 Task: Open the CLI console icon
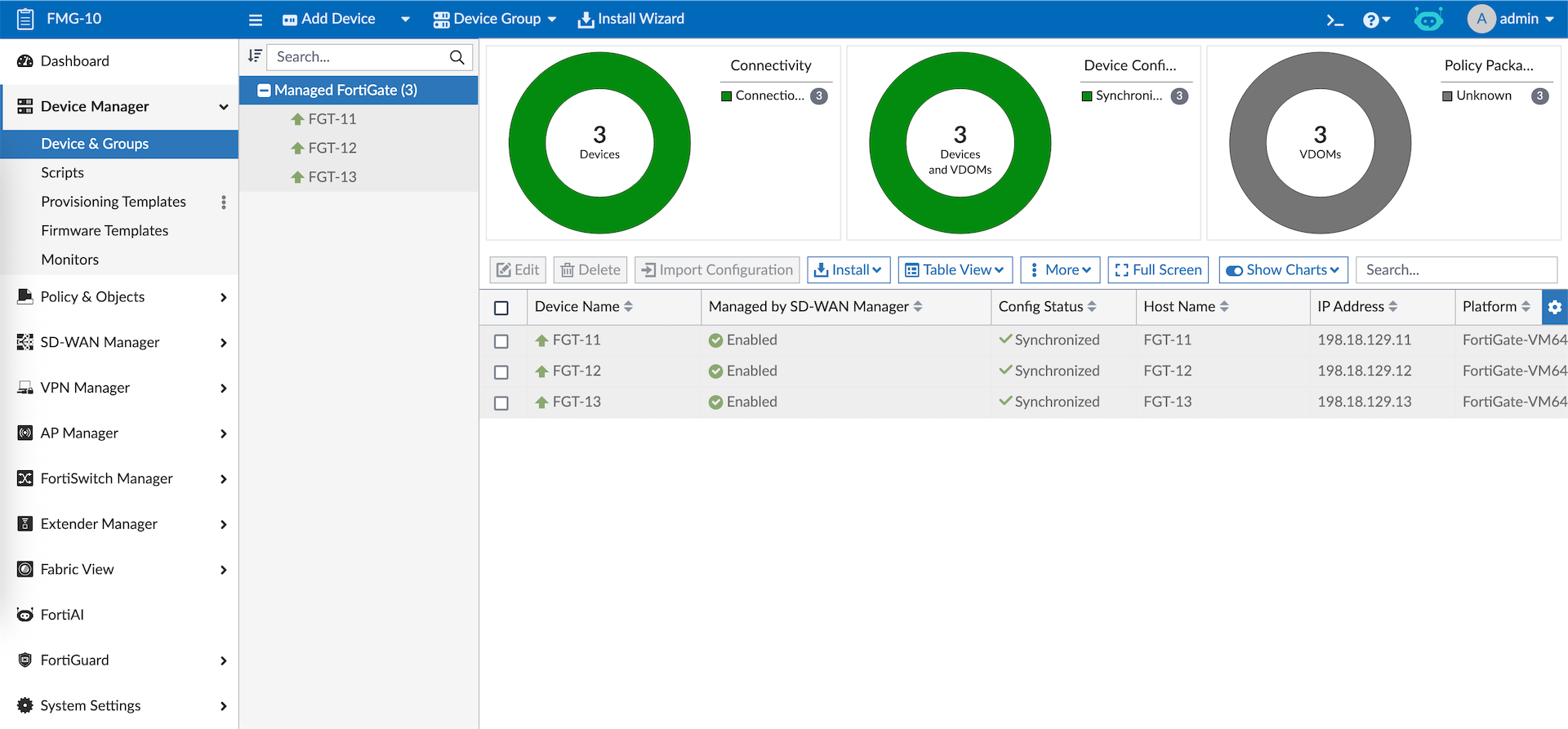tap(1334, 20)
